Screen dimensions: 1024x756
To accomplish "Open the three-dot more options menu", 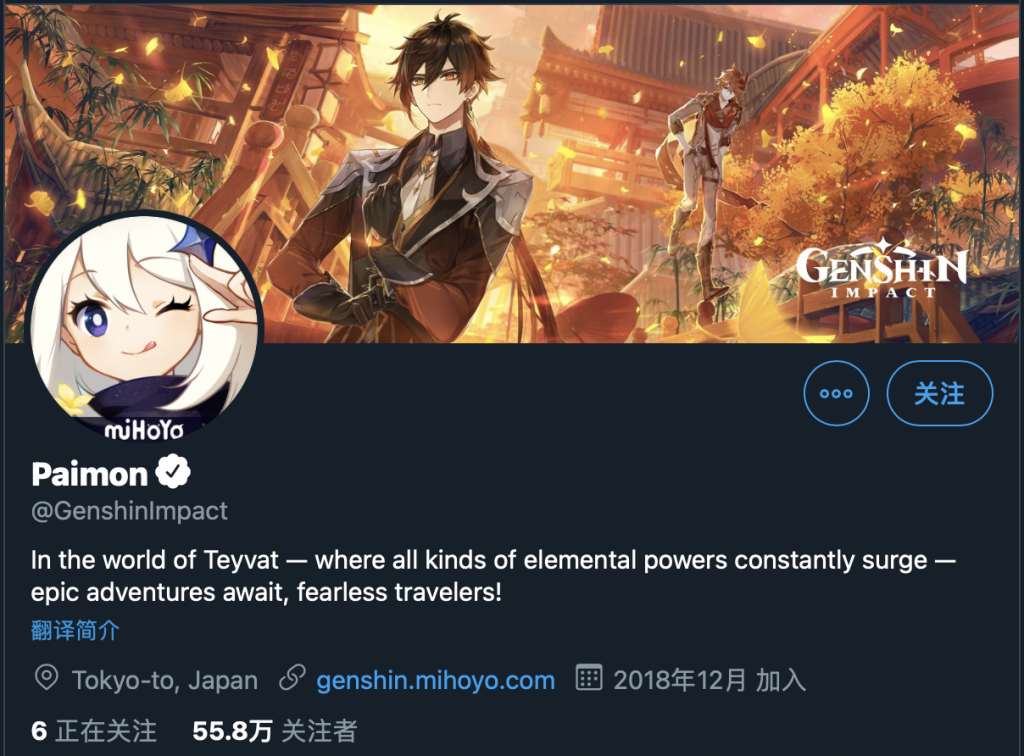I will point(836,393).
